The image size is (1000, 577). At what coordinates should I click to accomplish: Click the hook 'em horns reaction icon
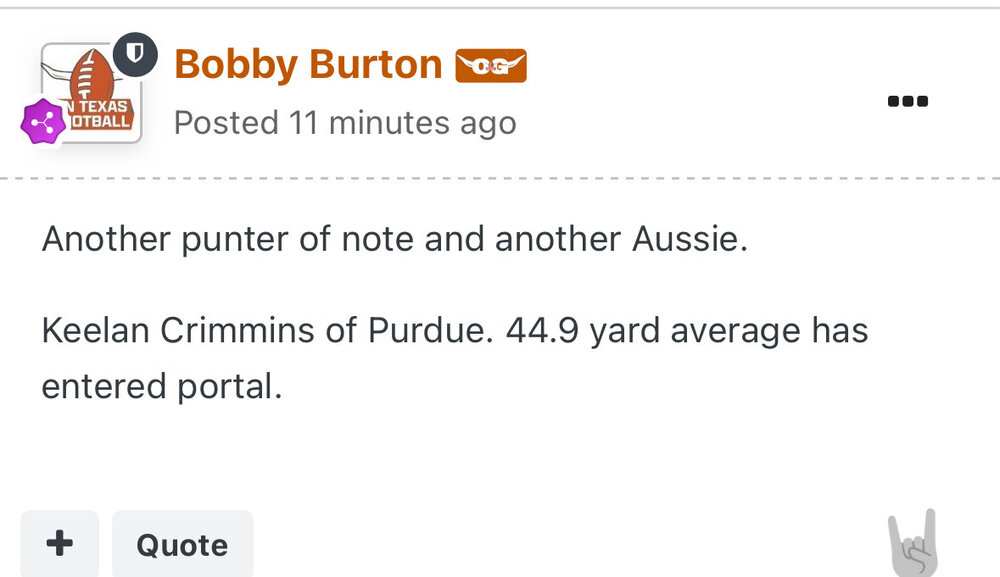tap(912, 543)
